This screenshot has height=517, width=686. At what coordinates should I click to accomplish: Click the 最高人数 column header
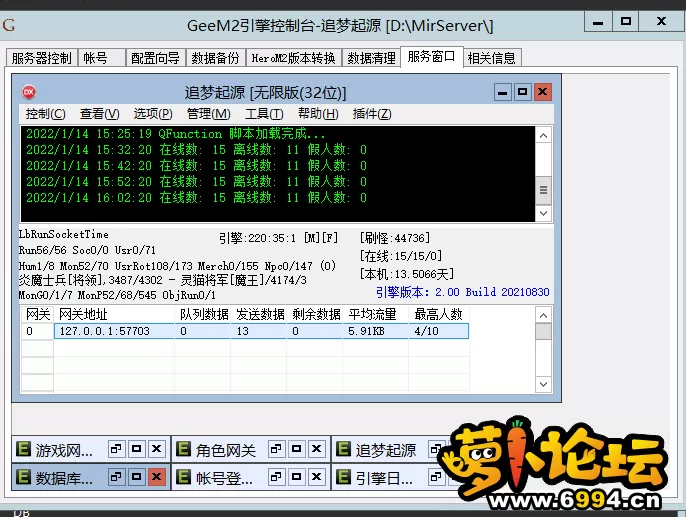pos(439,314)
